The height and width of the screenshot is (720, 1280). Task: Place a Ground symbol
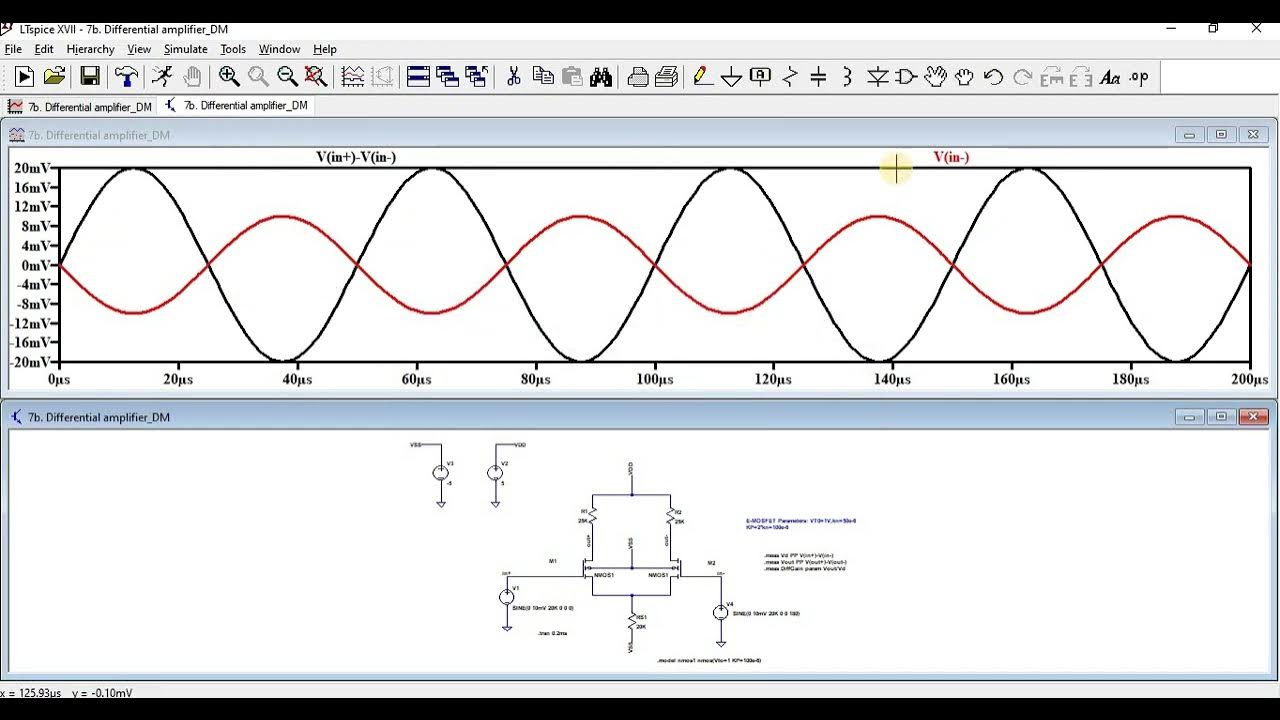pyautogui.click(x=732, y=76)
